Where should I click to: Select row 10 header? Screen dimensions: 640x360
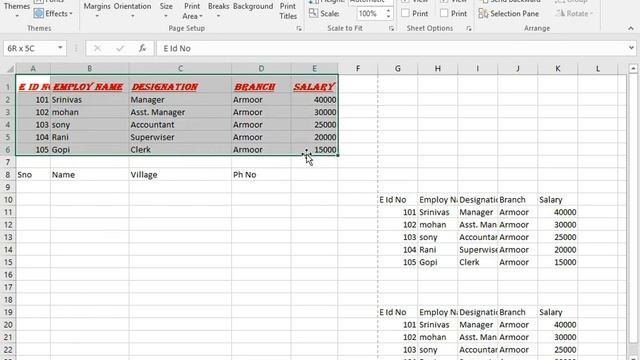8,200
